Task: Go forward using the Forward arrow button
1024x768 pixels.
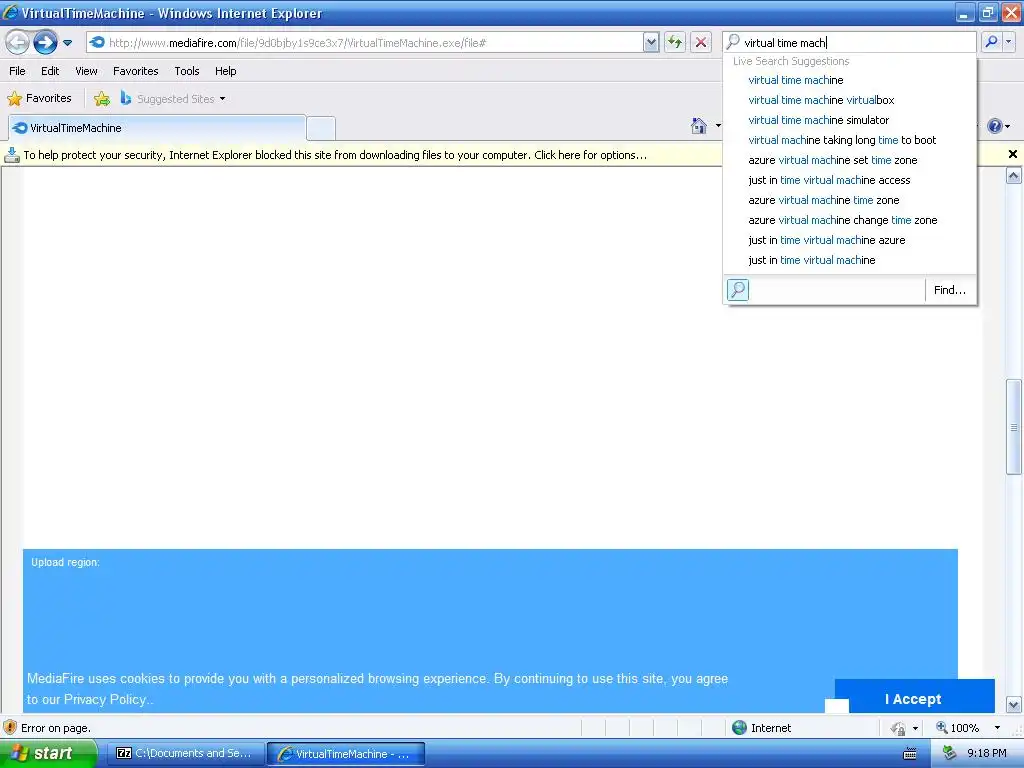Action: [45, 43]
